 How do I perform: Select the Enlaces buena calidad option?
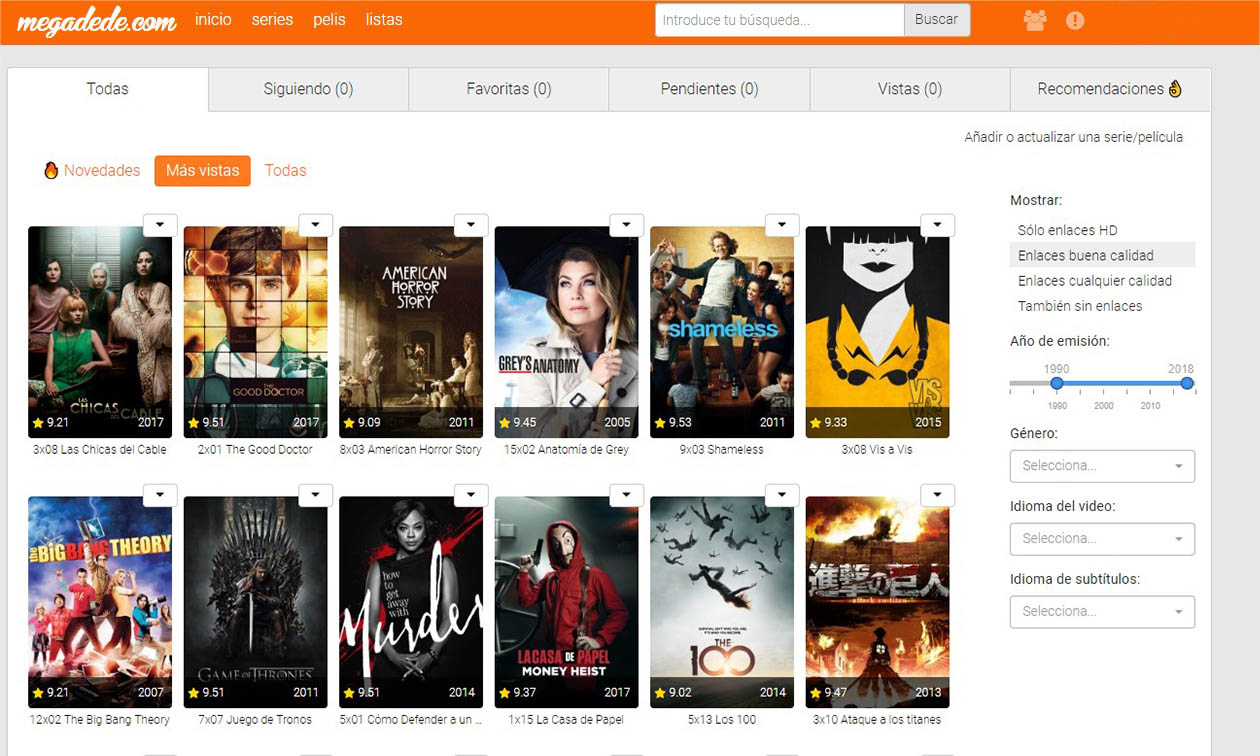click(1102, 255)
